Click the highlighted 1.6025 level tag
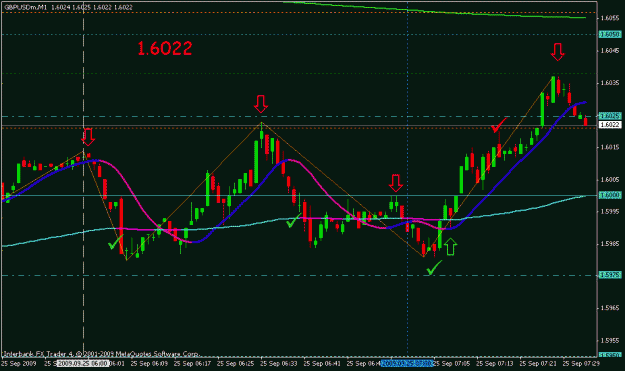 click(x=610, y=116)
